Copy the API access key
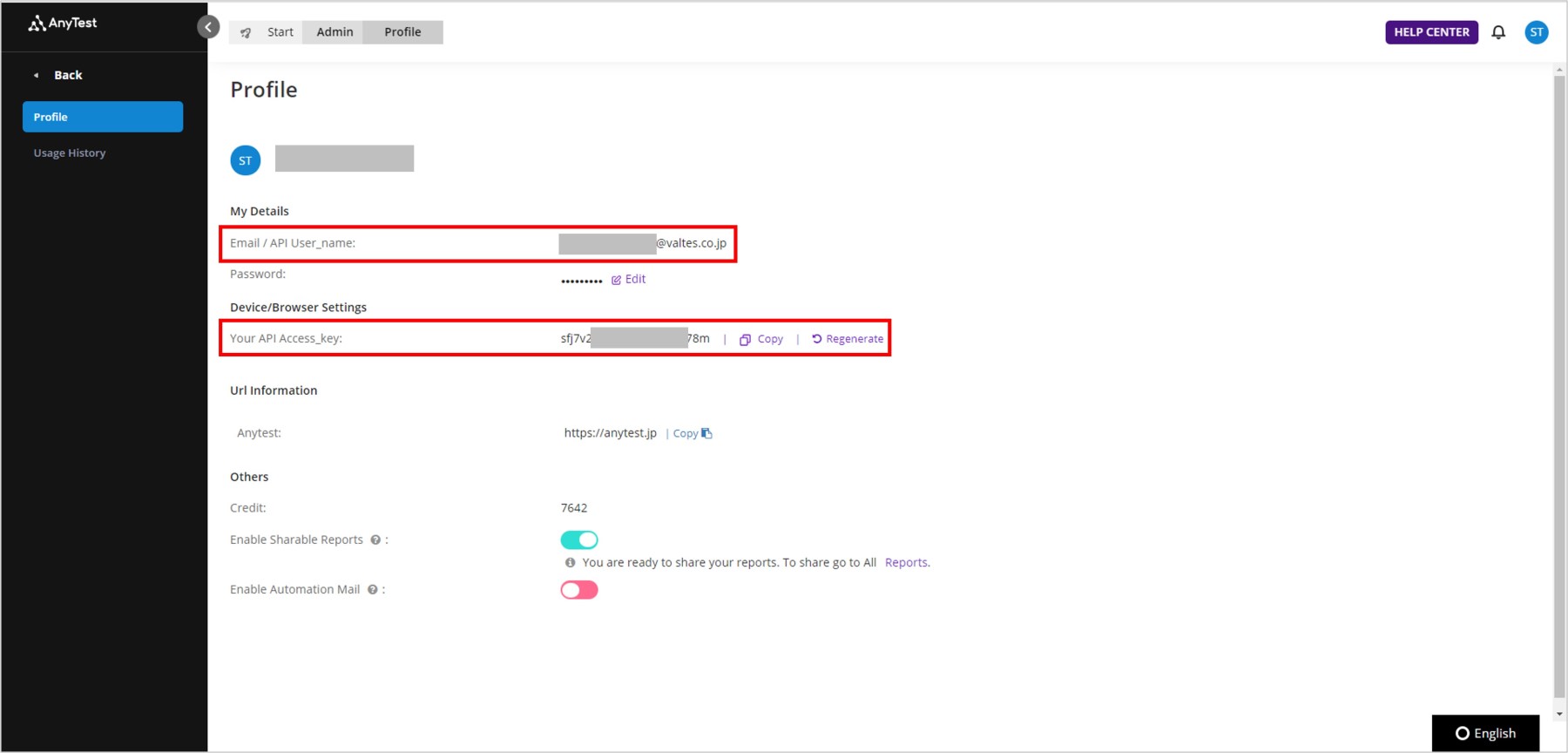 point(761,339)
